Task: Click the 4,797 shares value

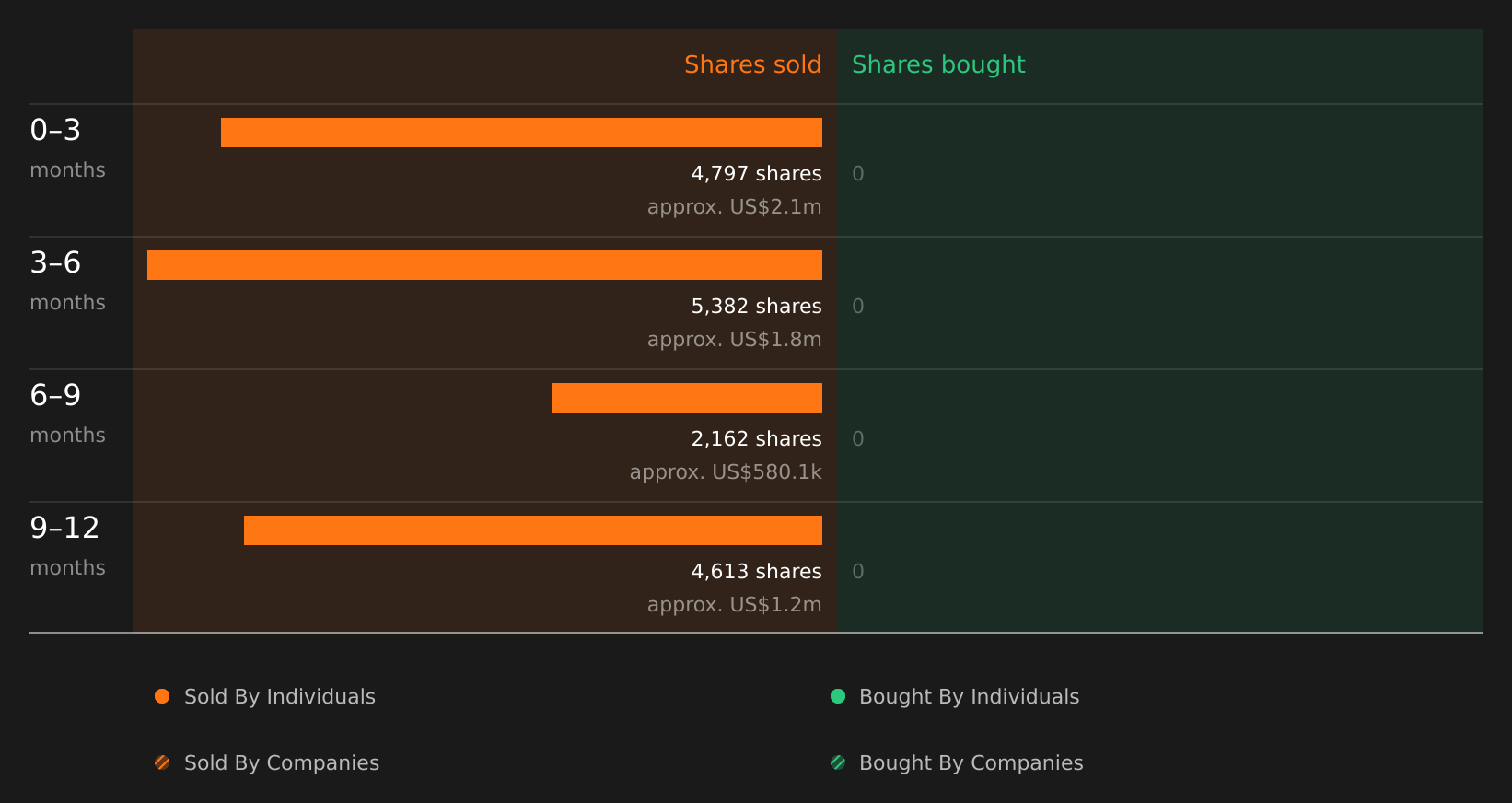Action: click(757, 174)
